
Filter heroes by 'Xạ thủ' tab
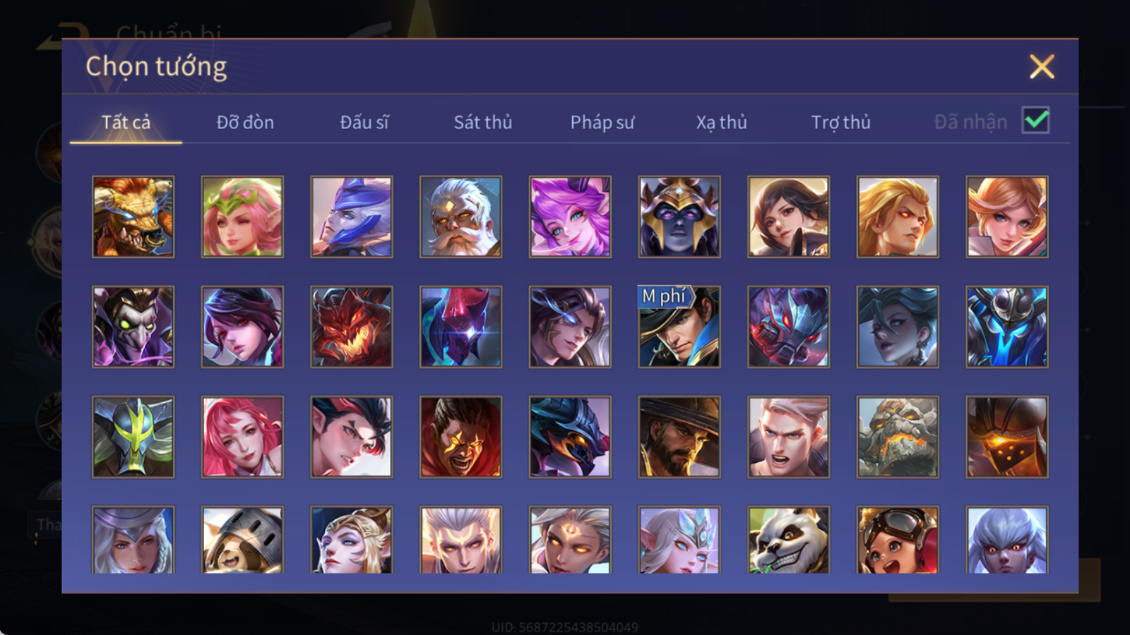coord(721,123)
